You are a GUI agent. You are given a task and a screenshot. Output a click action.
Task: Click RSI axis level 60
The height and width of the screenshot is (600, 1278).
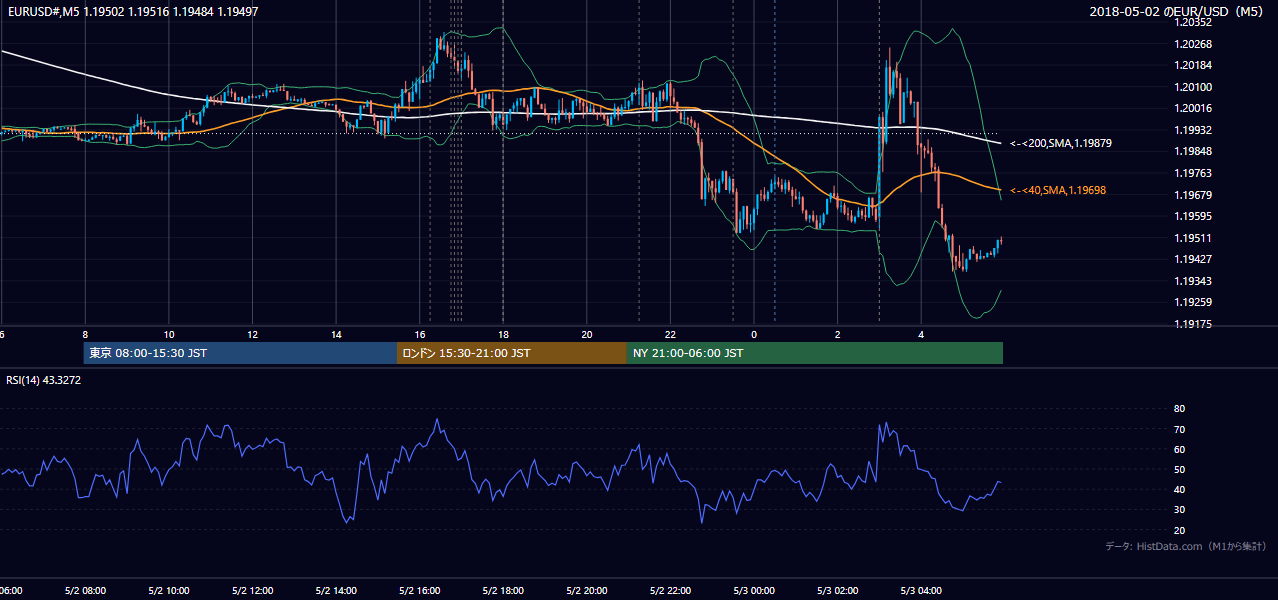click(x=1180, y=449)
